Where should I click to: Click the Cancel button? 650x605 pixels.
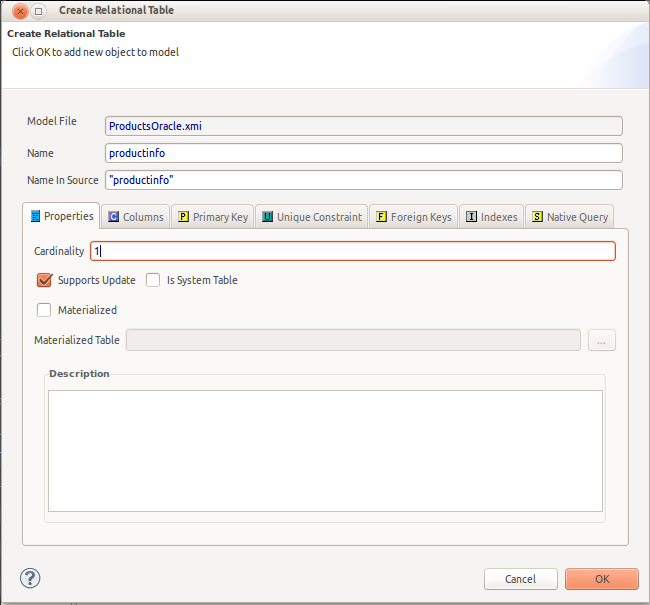[521, 579]
